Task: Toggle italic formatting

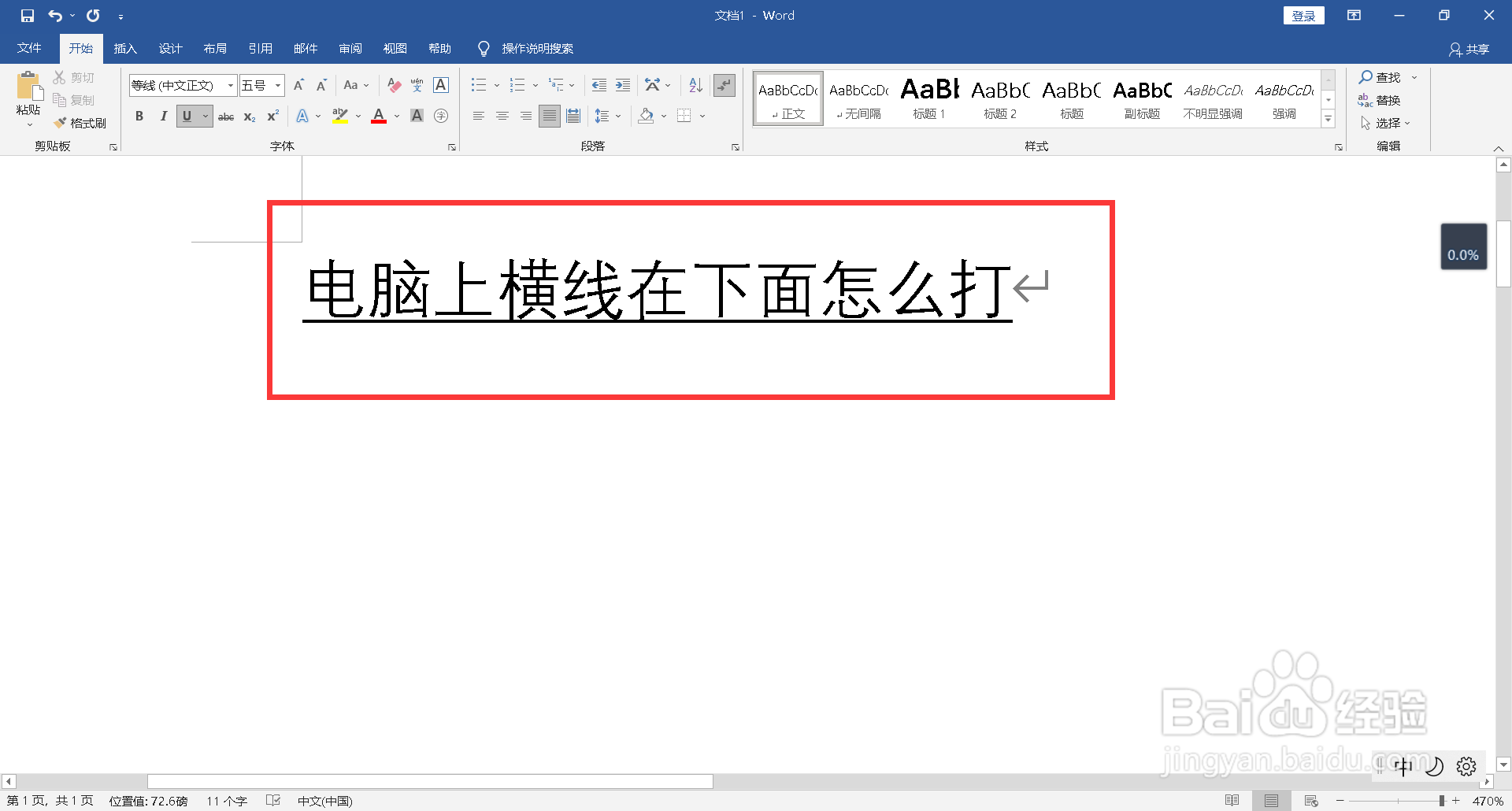Action: pos(163,116)
